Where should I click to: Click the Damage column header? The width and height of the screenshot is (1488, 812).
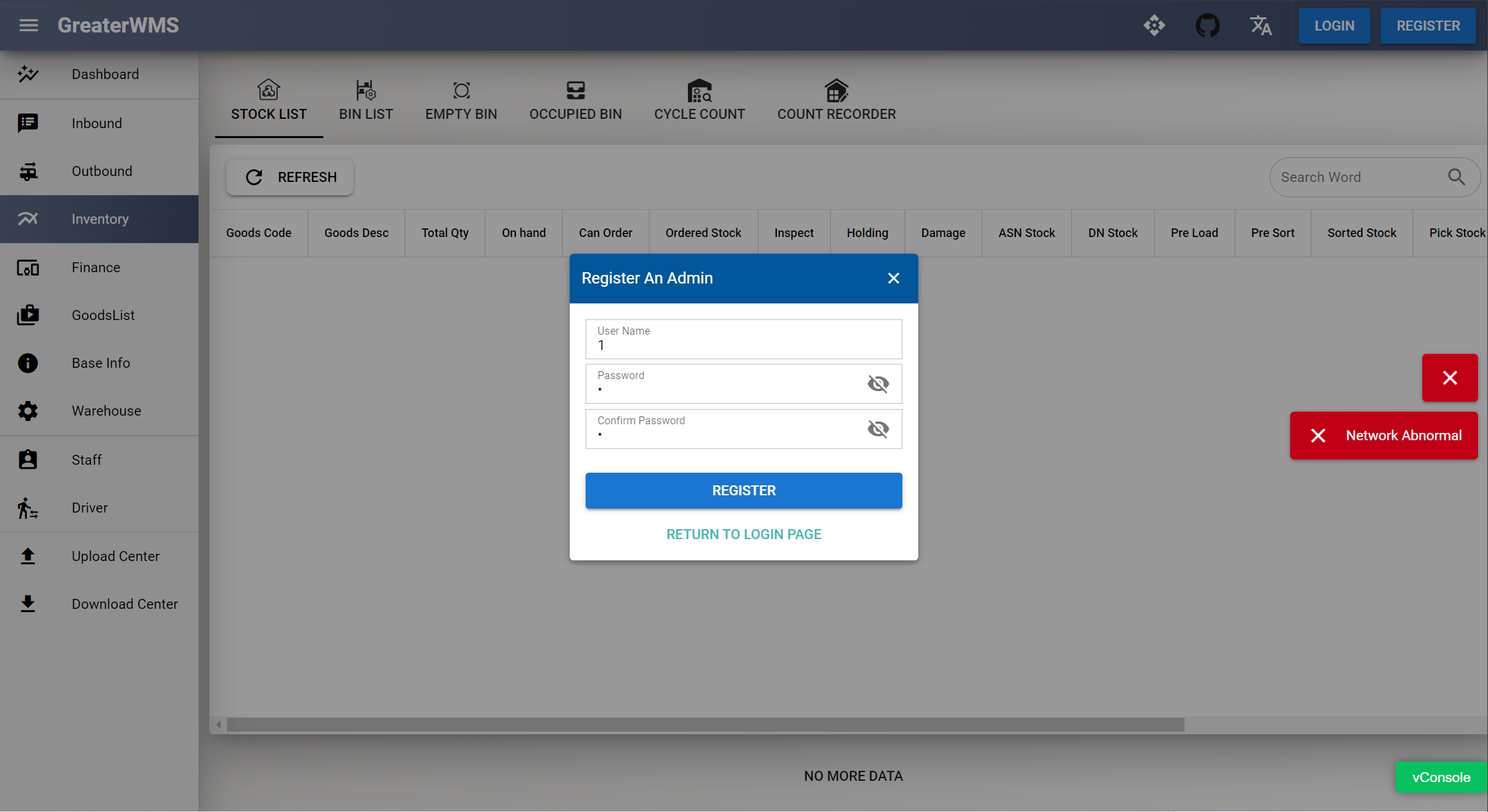(943, 233)
